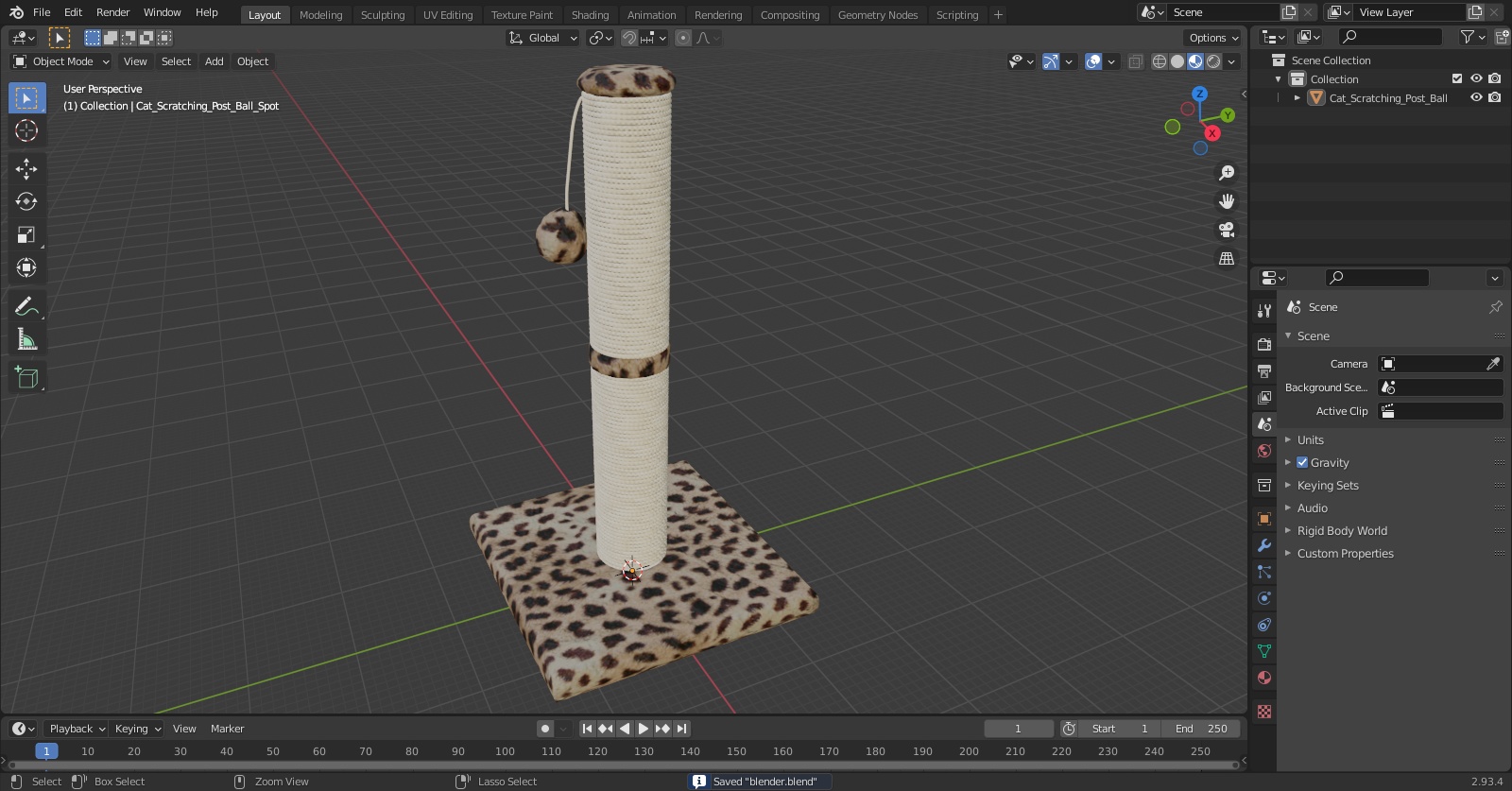This screenshot has width=1512, height=791.
Task: Activate the Move tool
Action: pyautogui.click(x=26, y=168)
